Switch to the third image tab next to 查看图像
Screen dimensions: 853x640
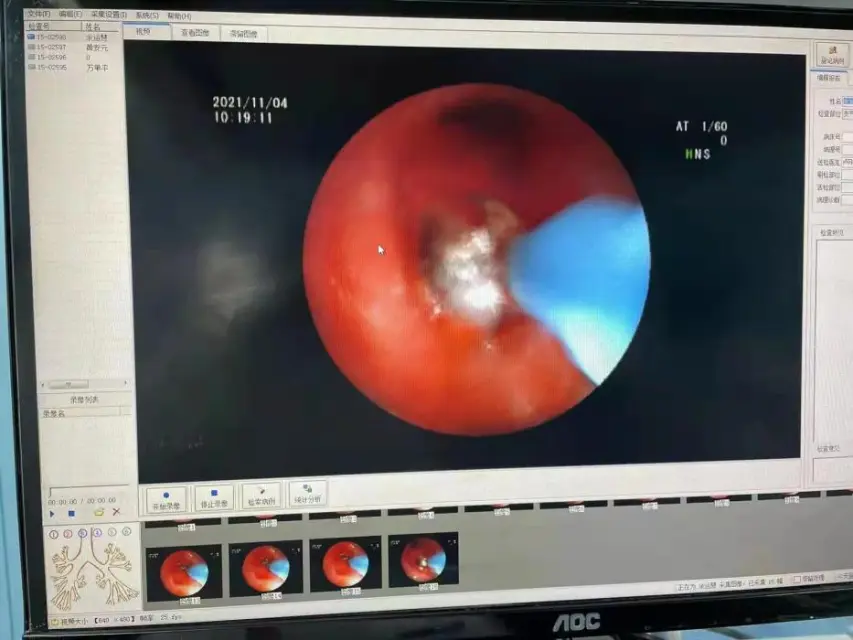243,34
